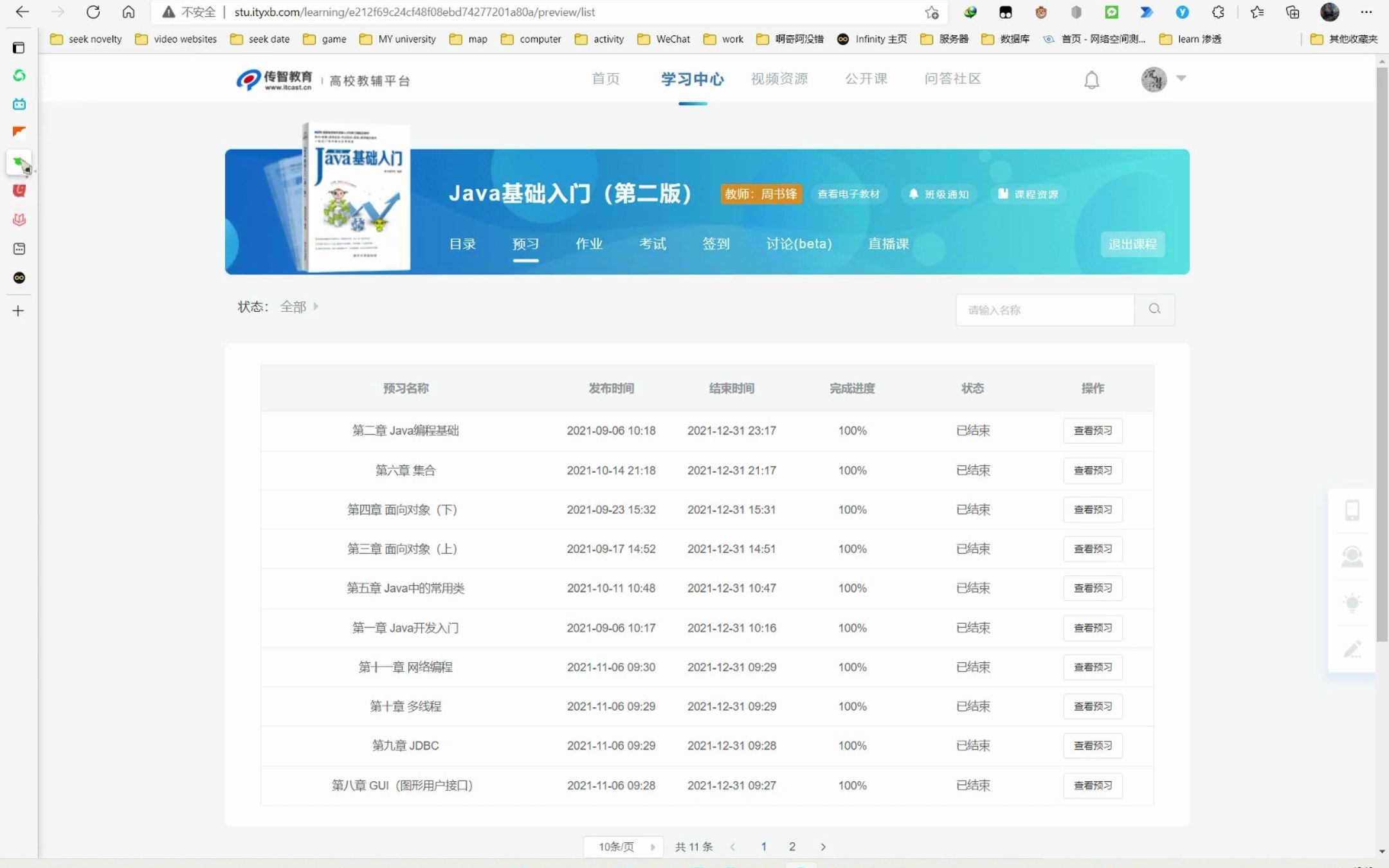
Task: Open the collections icon in toolbar
Action: pyautogui.click(x=1293, y=12)
